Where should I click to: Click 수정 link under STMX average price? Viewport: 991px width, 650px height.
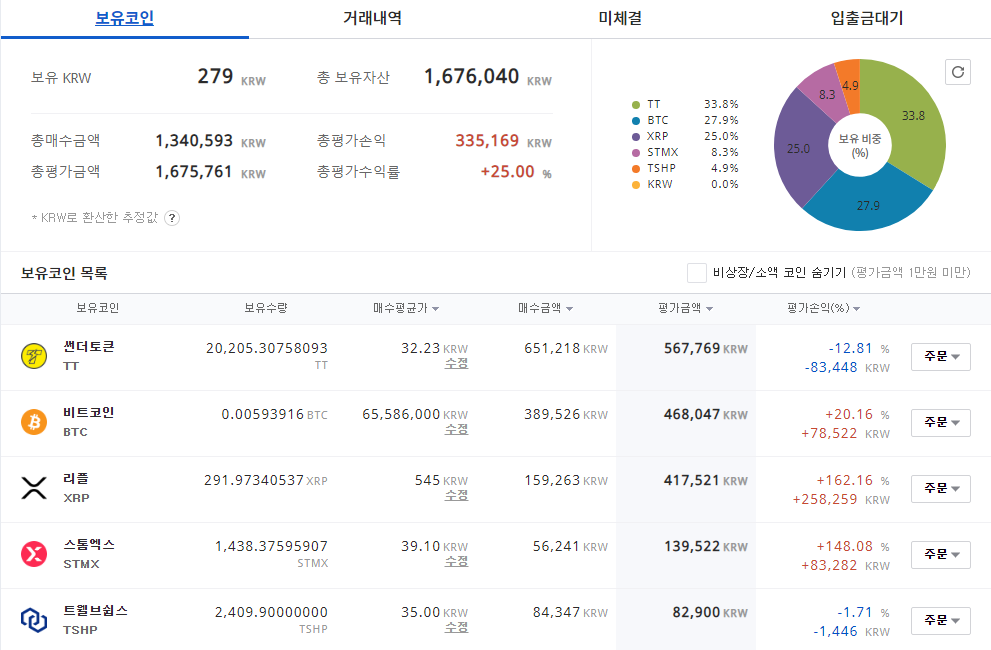(x=456, y=561)
